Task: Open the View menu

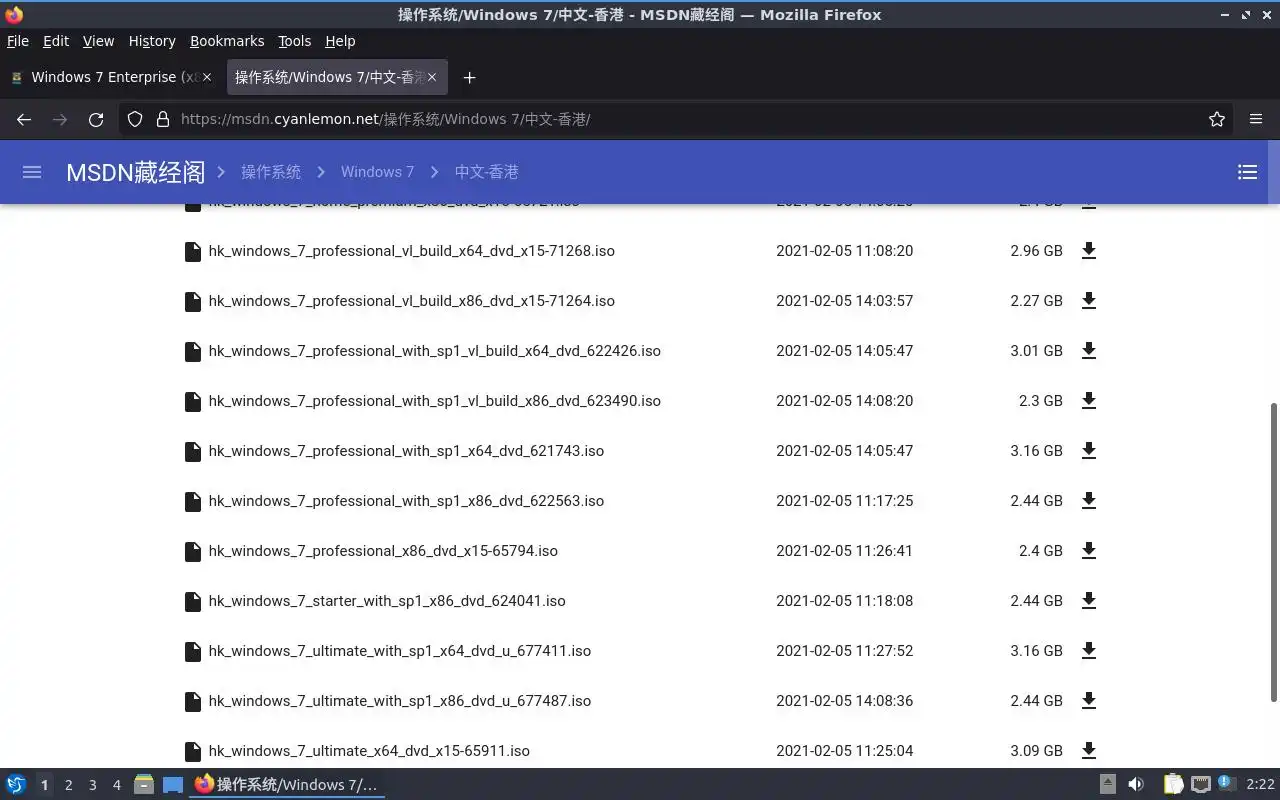Action: click(x=98, y=41)
